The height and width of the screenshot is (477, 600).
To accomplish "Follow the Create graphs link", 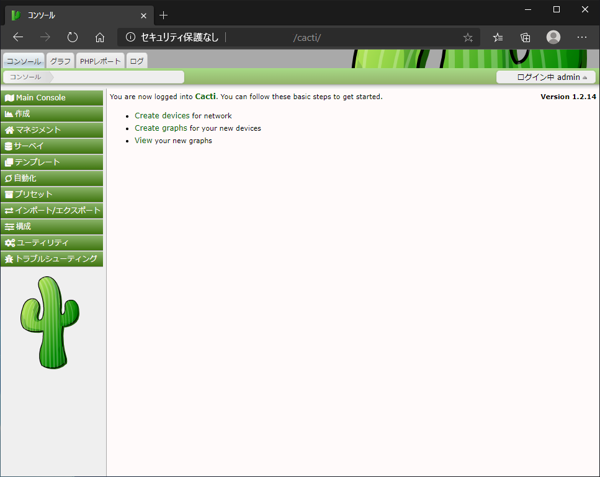I will (161, 128).
